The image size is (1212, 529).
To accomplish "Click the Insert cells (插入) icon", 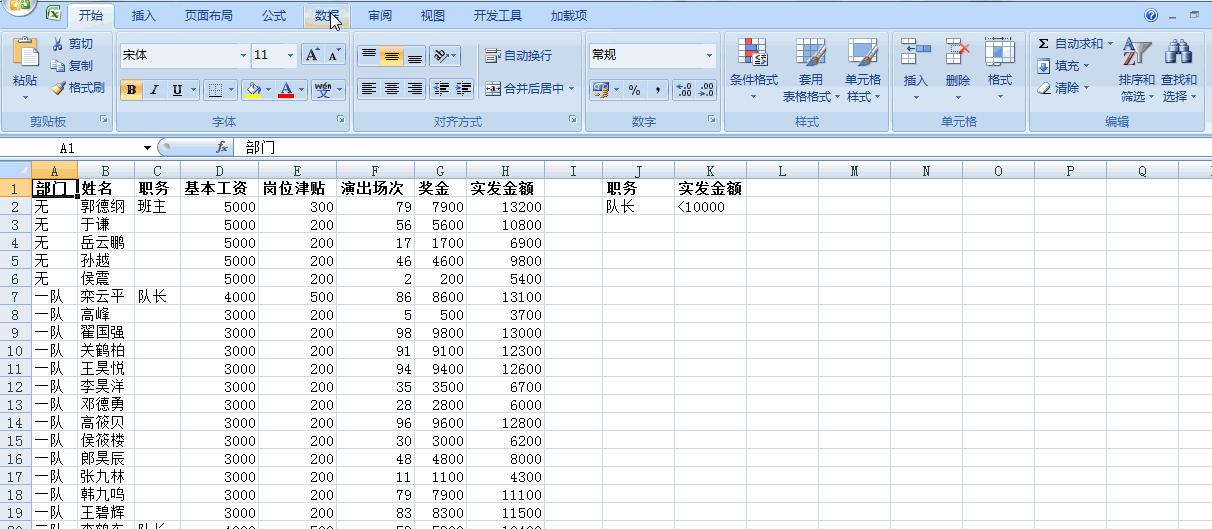I will tap(916, 52).
